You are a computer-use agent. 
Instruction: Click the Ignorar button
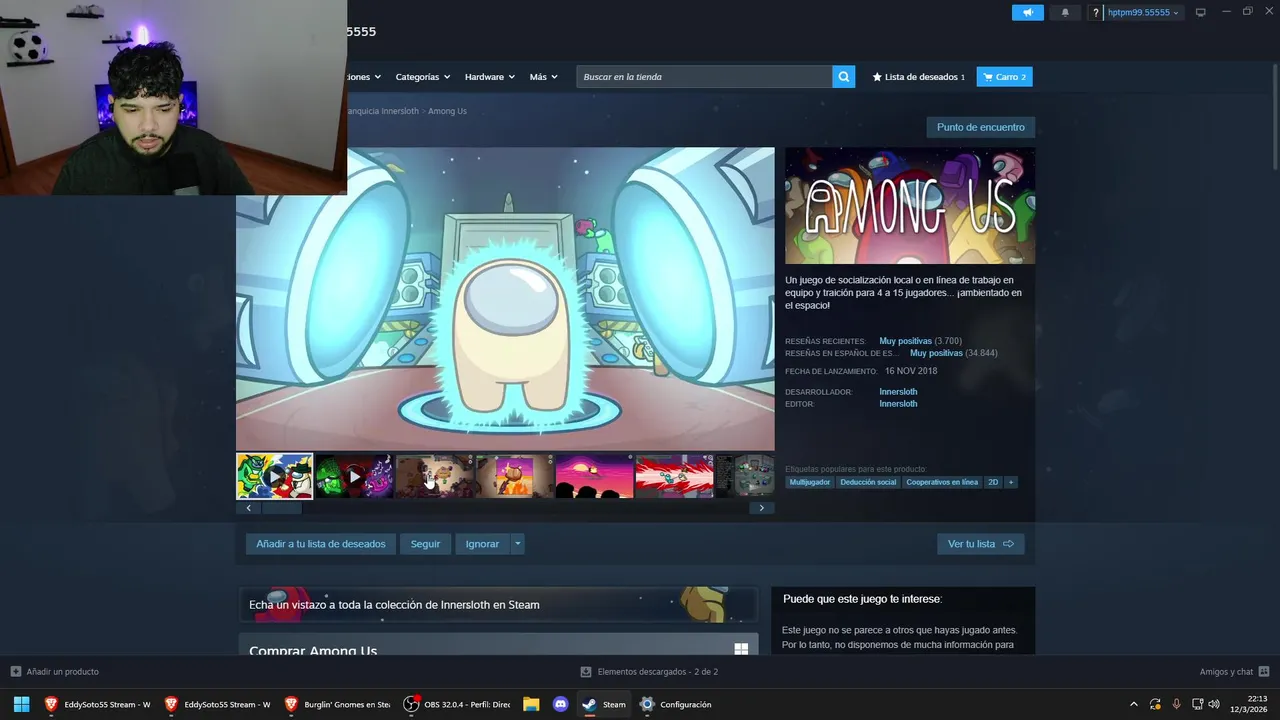(x=482, y=544)
